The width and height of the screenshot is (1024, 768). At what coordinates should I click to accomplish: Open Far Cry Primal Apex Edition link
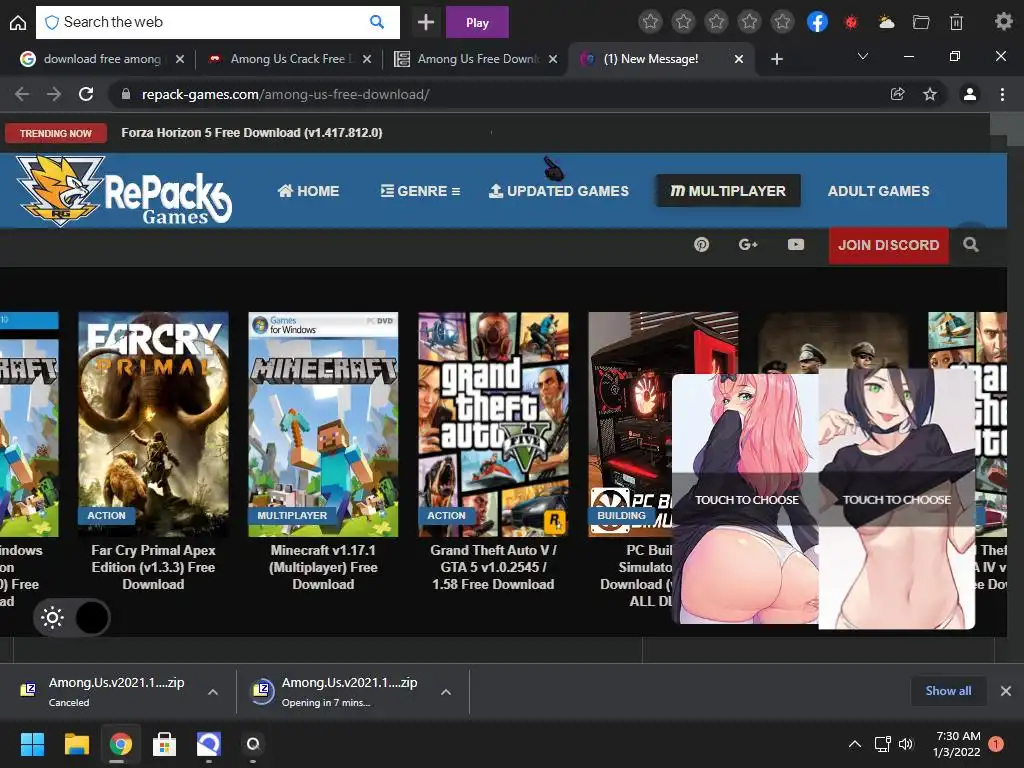click(153, 567)
